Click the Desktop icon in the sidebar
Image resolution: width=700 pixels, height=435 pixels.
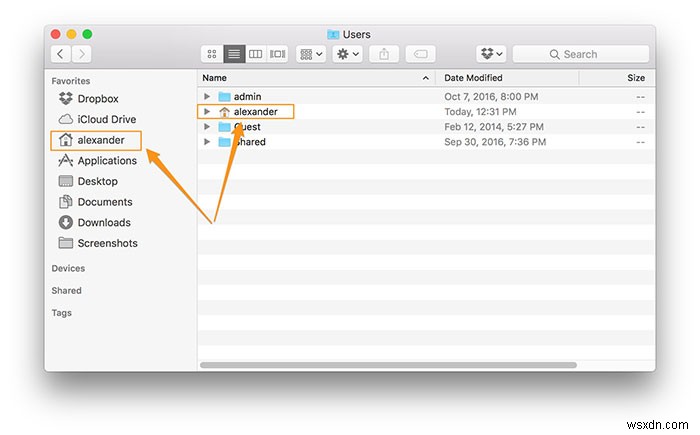66,181
